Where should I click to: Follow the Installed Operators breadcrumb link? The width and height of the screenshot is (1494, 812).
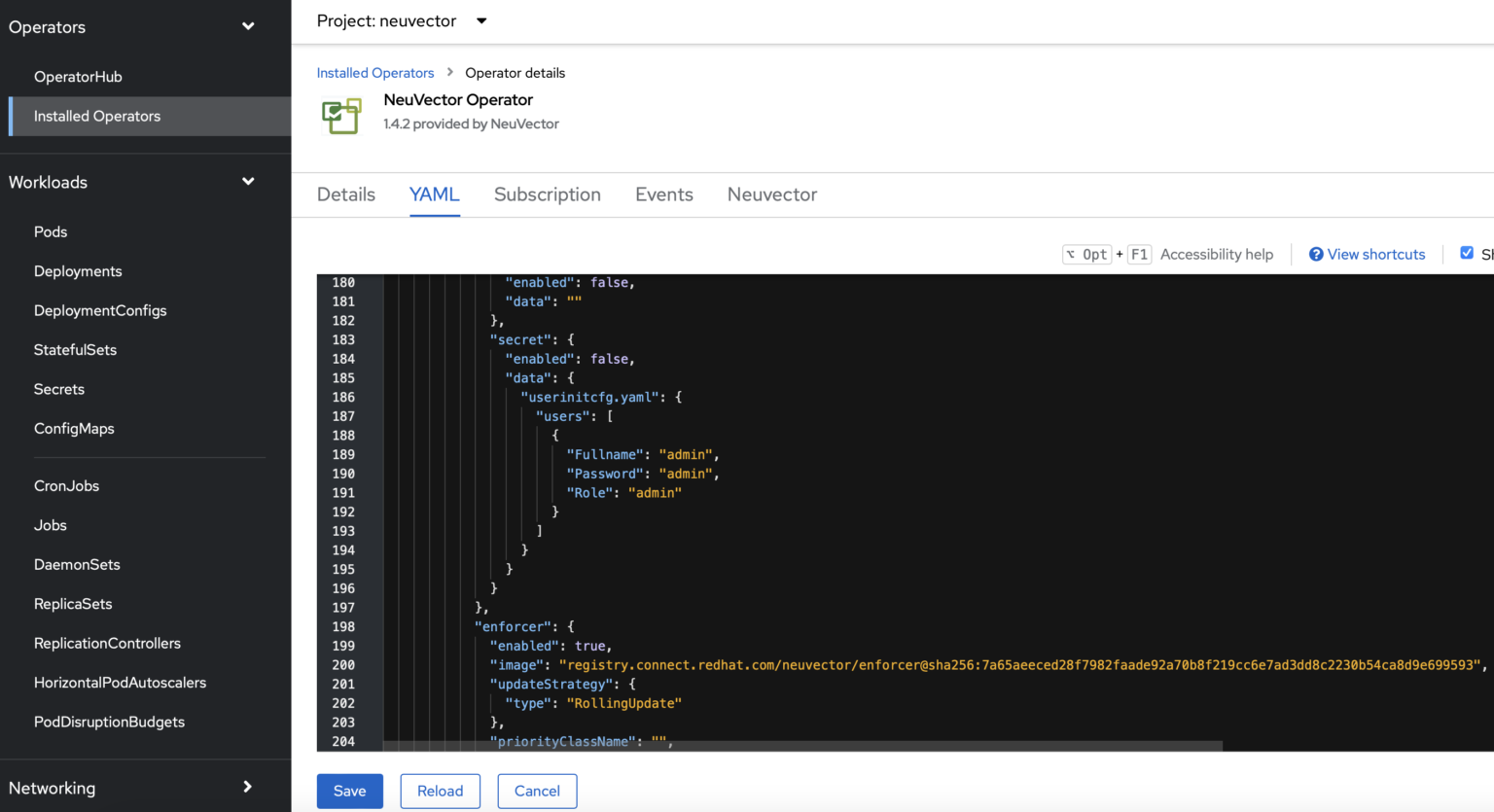375,73
